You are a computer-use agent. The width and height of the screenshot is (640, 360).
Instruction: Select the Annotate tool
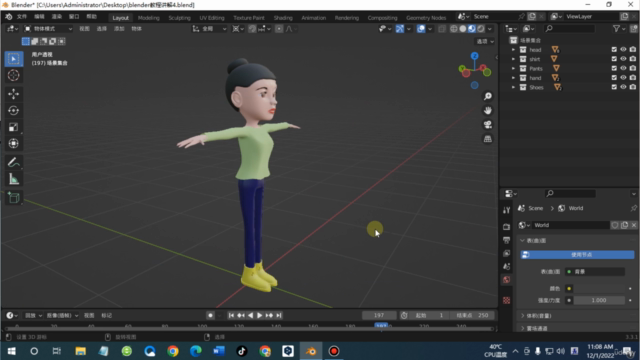13,162
